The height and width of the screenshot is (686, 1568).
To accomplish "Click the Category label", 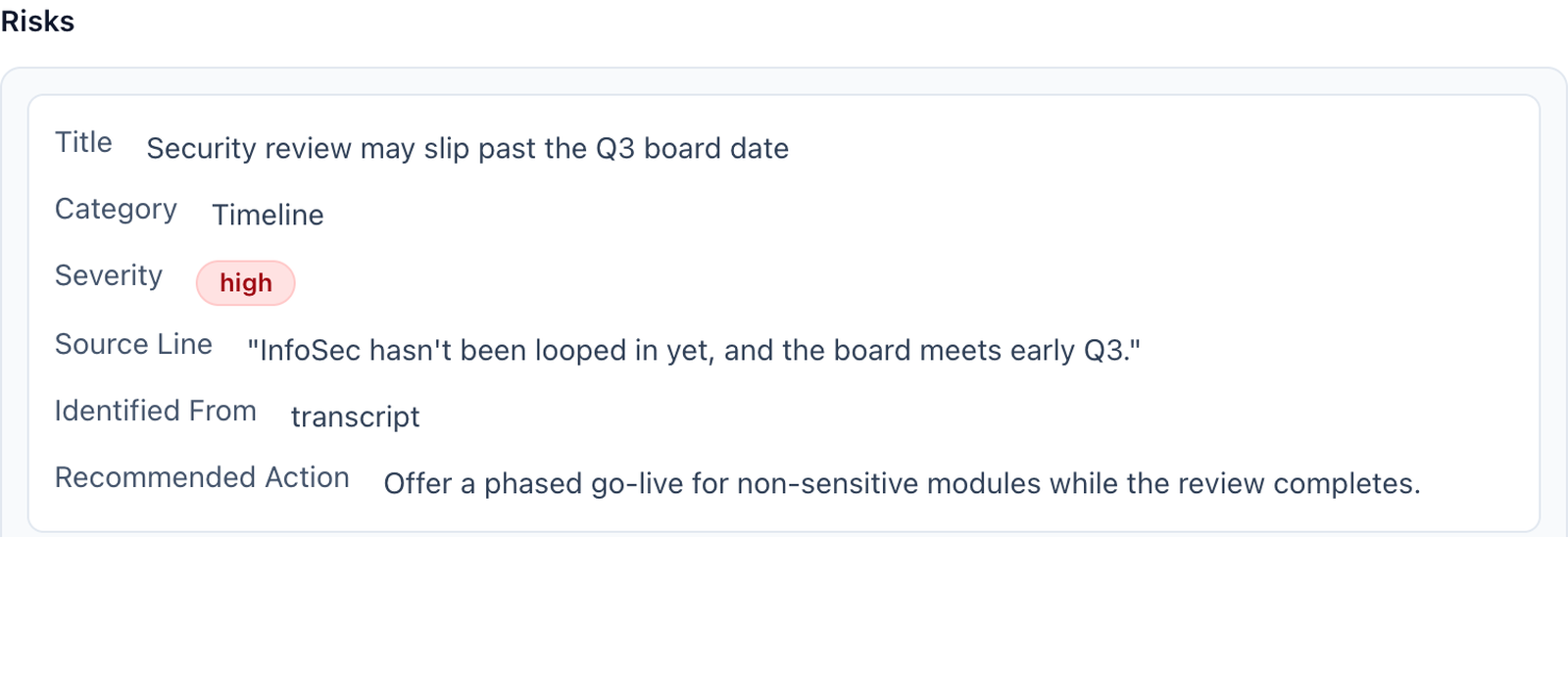I will click(116, 209).
